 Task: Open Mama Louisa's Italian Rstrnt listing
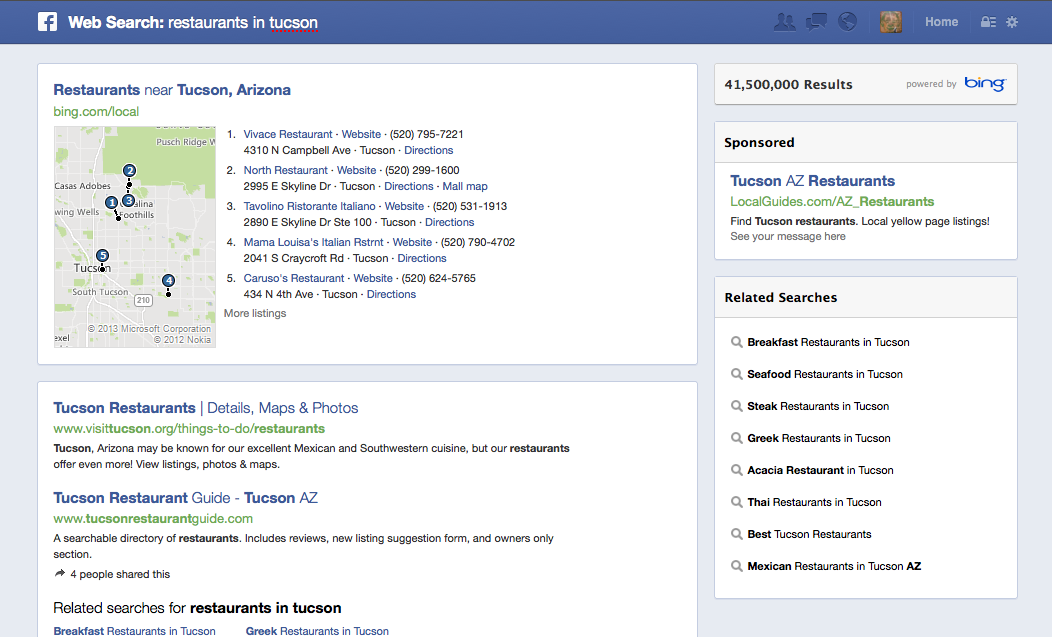(x=313, y=242)
